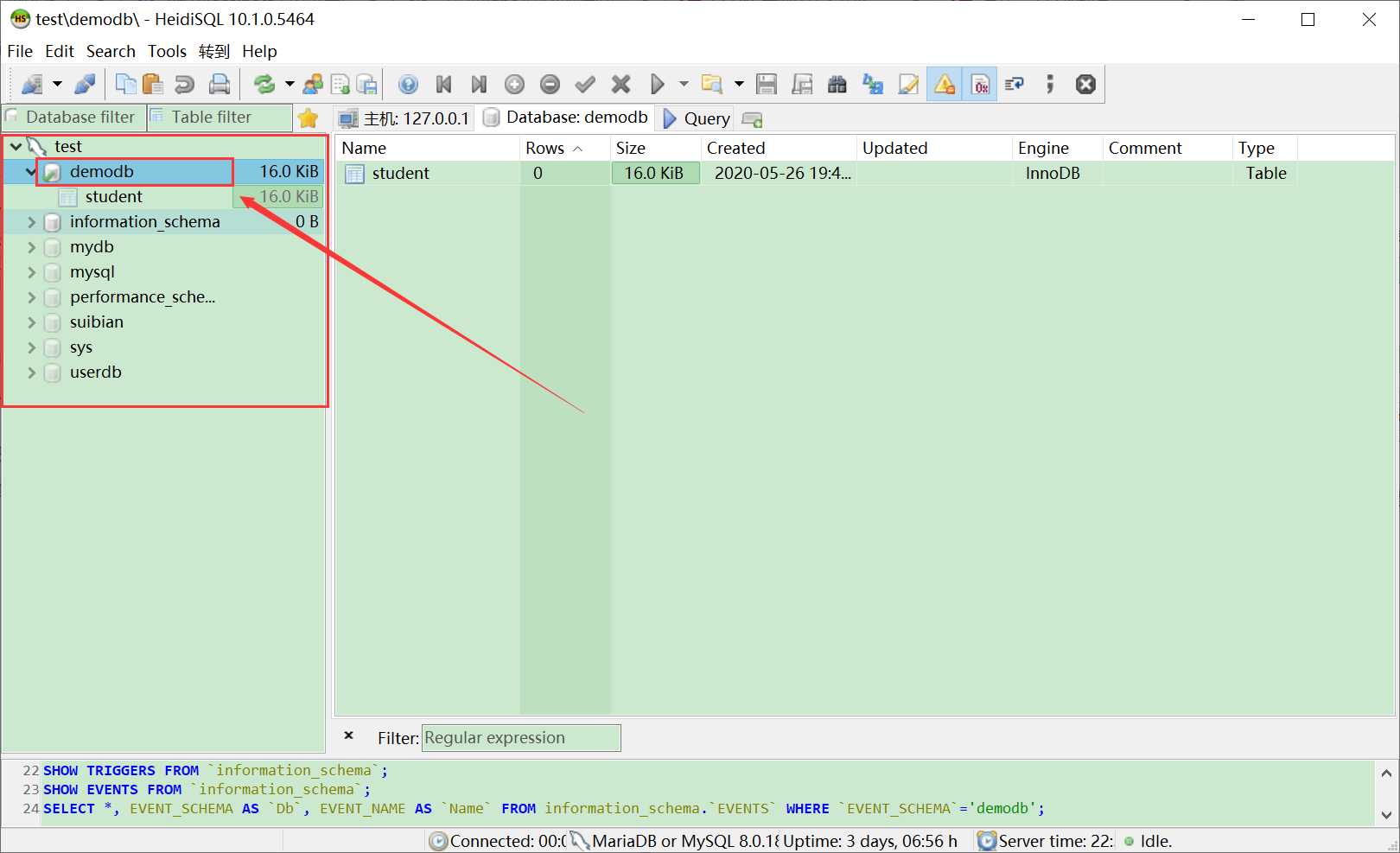This screenshot has height=853, width=1400.
Task: Click the new query tab icon
Action: click(753, 119)
